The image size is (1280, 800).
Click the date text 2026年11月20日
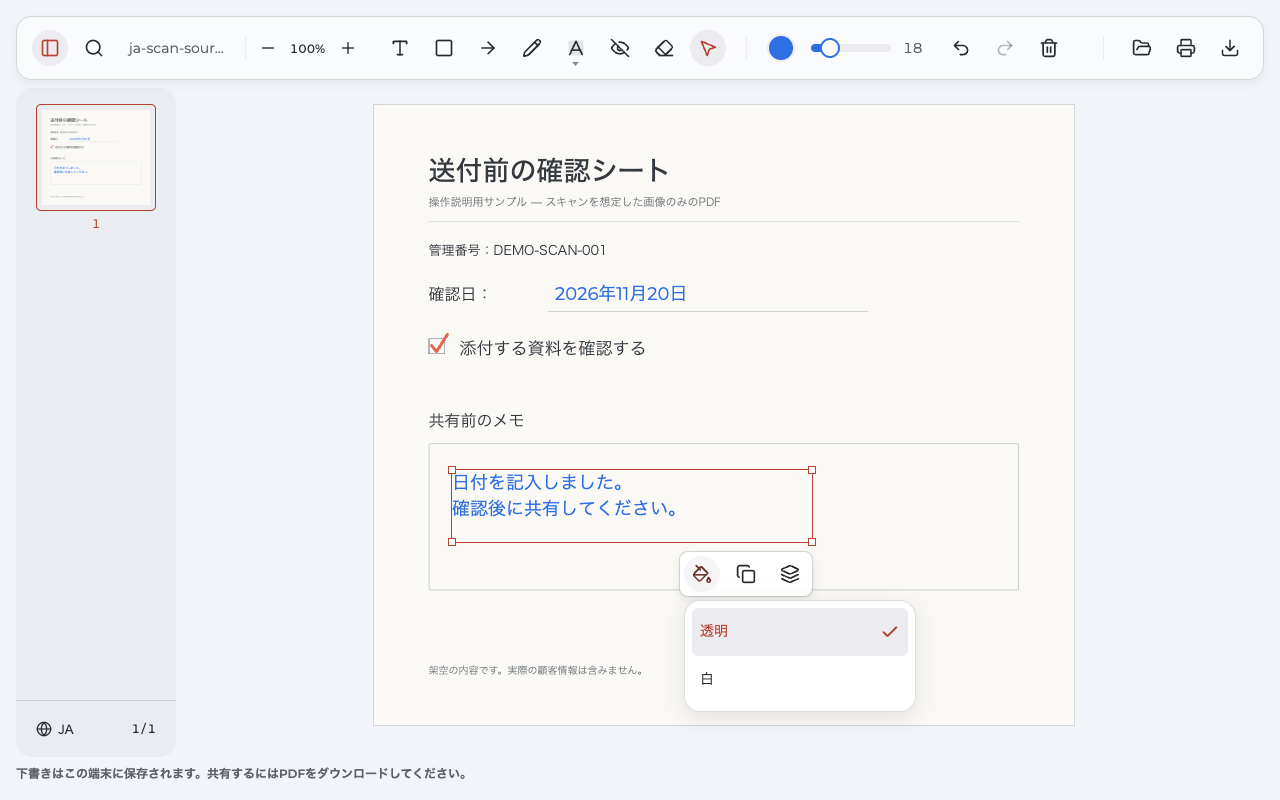point(621,294)
